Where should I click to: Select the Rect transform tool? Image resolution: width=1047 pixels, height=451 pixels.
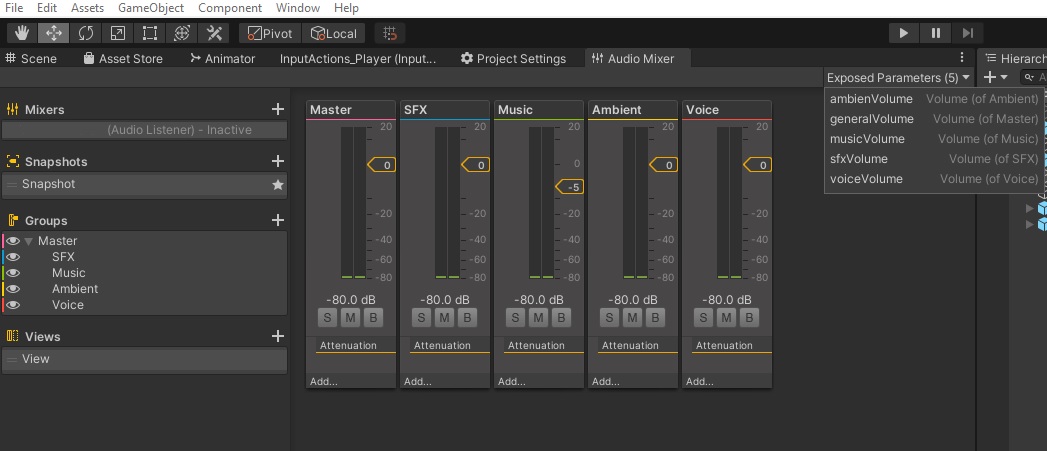pyautogui.click(x=150, y=33)
